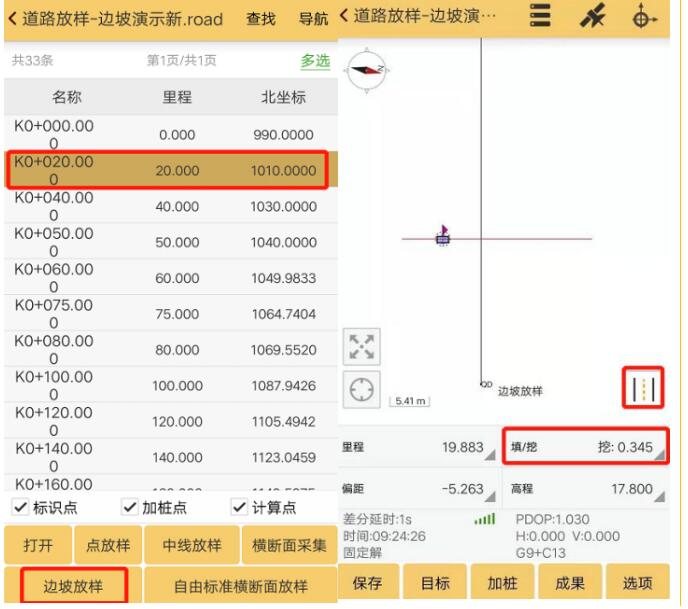Open 横断面采集 cross-section collection
Viewport: 688px width, 609px height.
pos(289,545)
